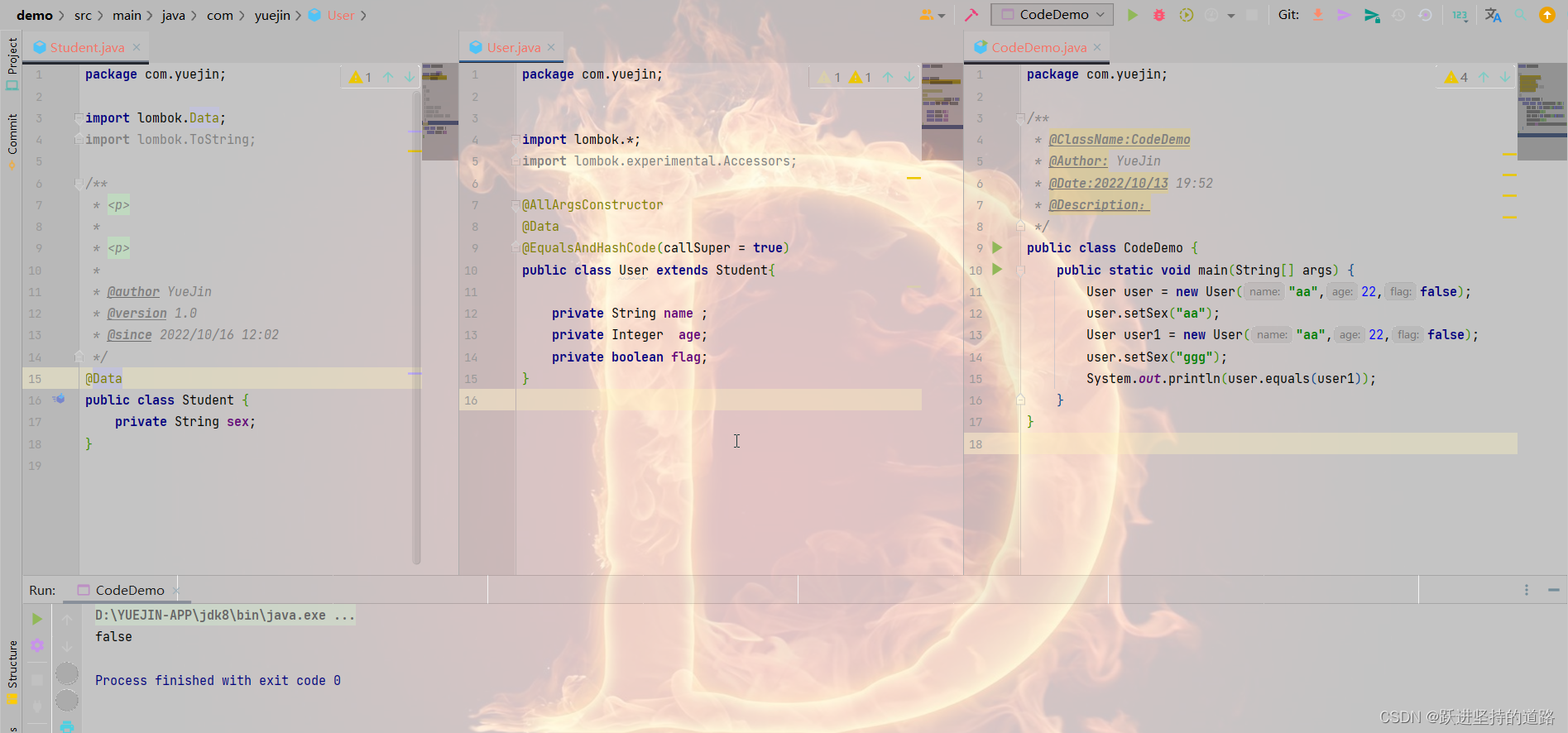Click 'src' in the breadcrumb path
The width and height of the screenshot is (1568, 733).
[x=83, y=15]
